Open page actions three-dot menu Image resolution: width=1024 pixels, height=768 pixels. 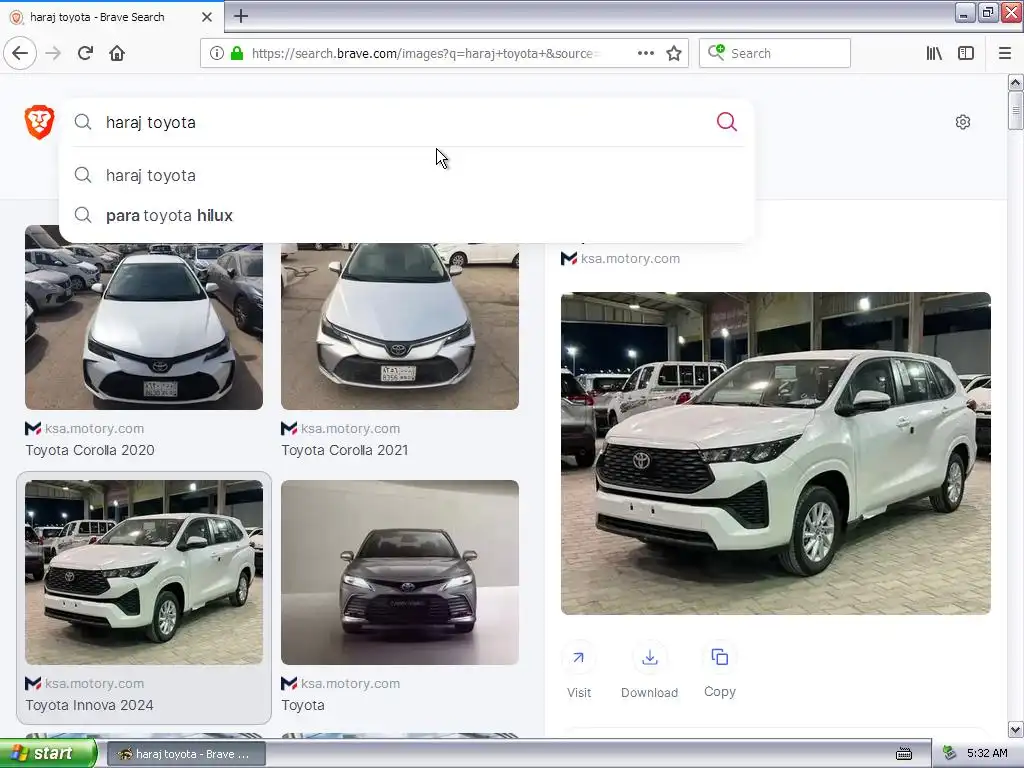[x=645, y=53]
